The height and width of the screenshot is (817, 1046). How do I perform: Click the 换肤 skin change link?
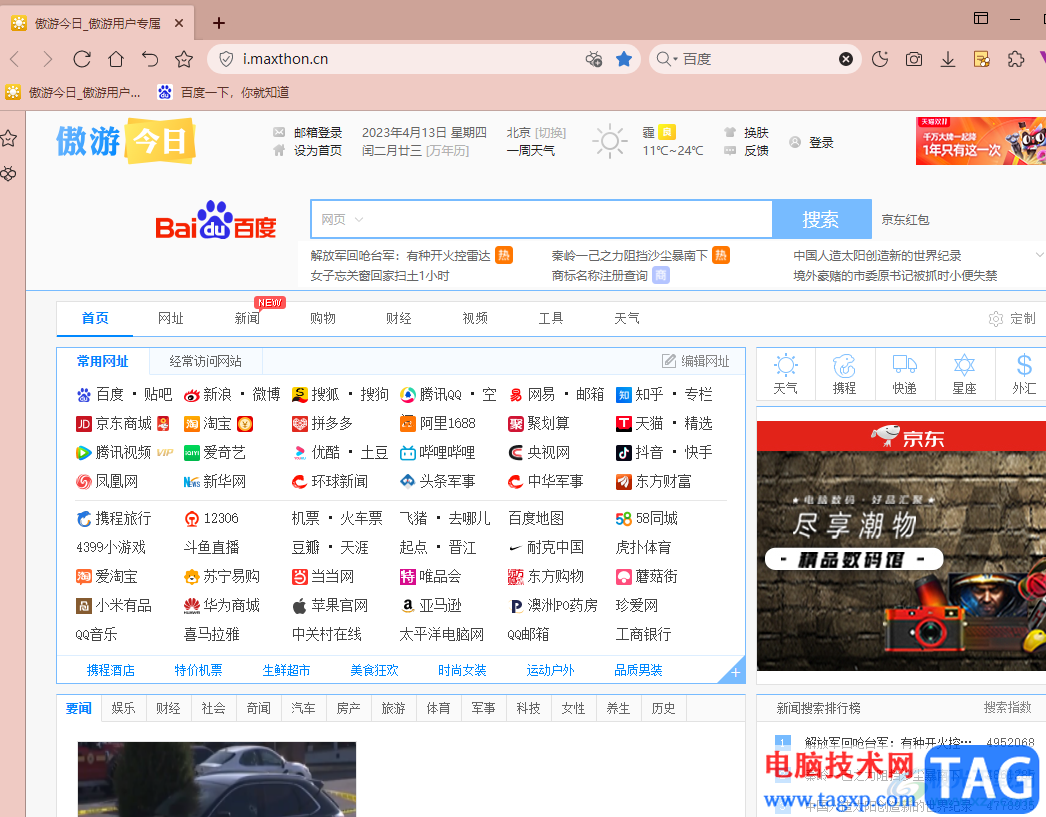756,133
